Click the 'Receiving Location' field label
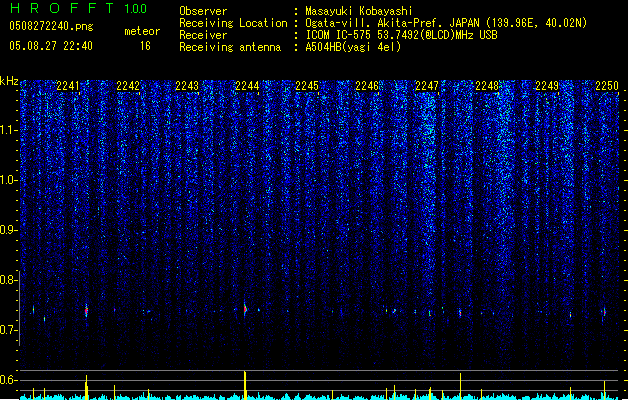This screenshot has width=629, height=400. 233,23
